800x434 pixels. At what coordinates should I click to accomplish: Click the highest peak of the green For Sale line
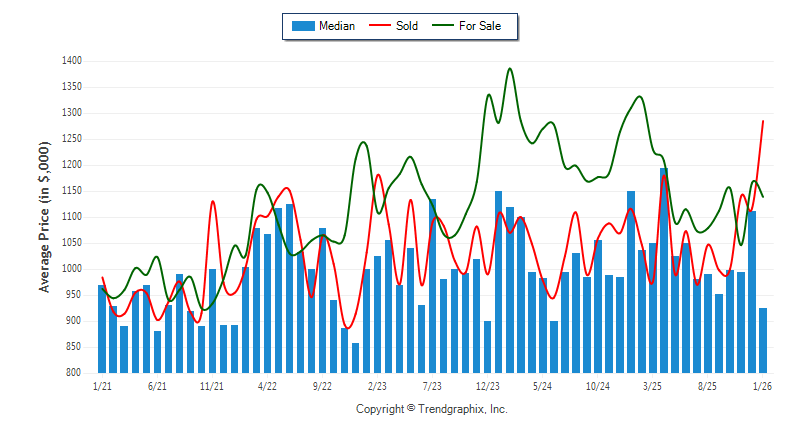pyautogui.click(x=510, y=69)
